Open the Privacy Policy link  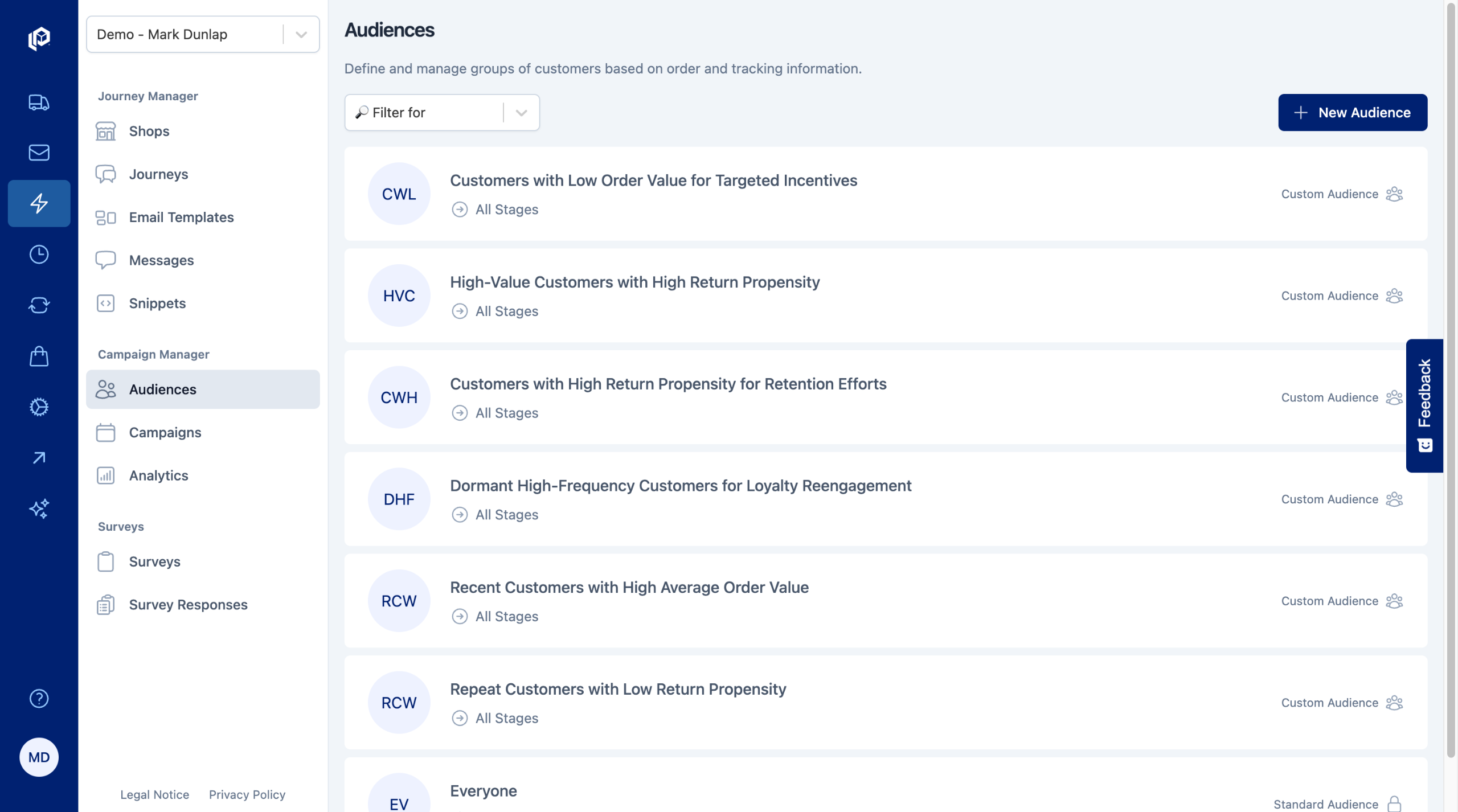(247, 794)
